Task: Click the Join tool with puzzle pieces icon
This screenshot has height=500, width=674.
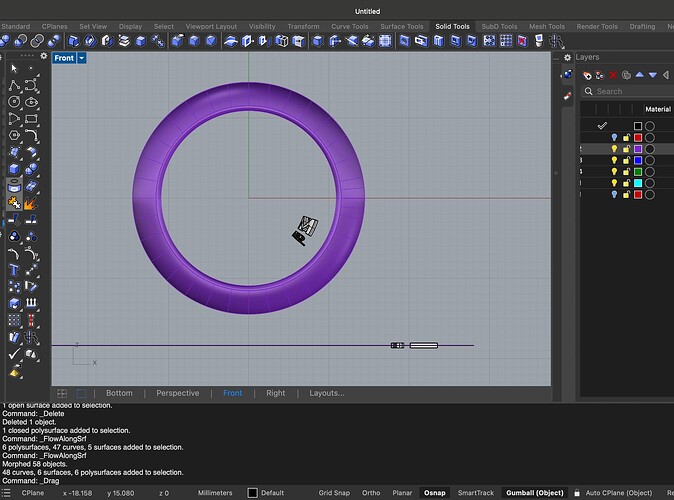Action: [x=14, y=203]
